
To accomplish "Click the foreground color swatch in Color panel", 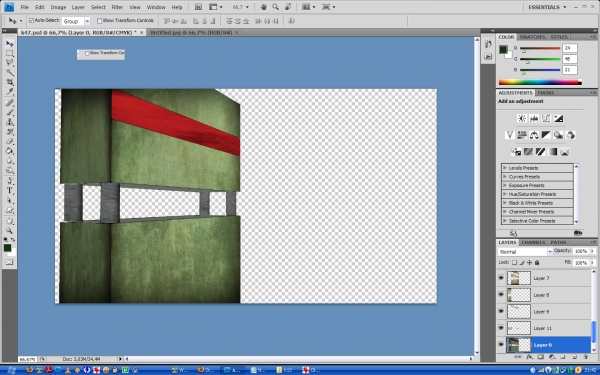I will pos(503,49).
